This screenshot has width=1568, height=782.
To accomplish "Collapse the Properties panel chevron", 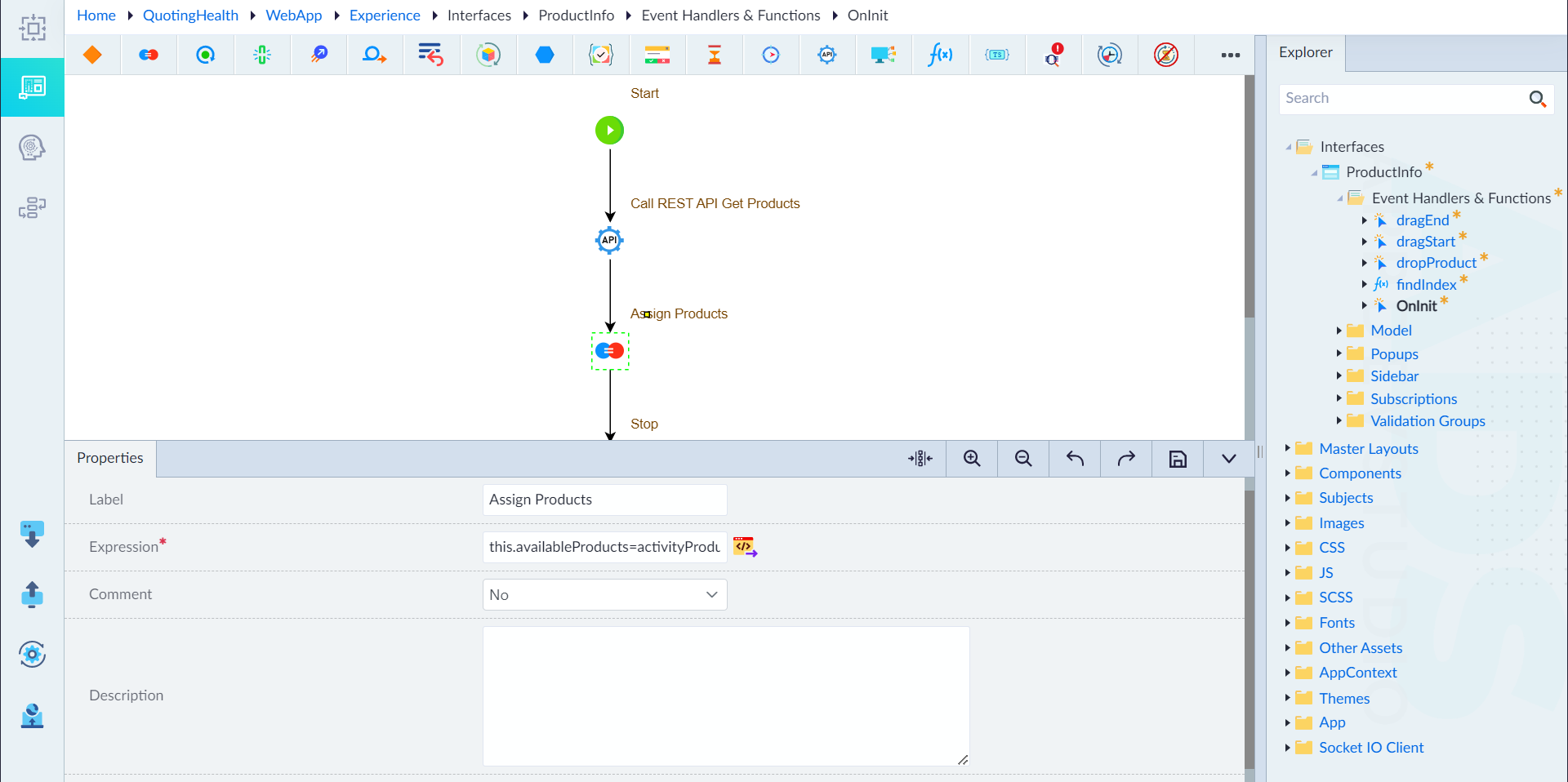I will (1228, 459).
